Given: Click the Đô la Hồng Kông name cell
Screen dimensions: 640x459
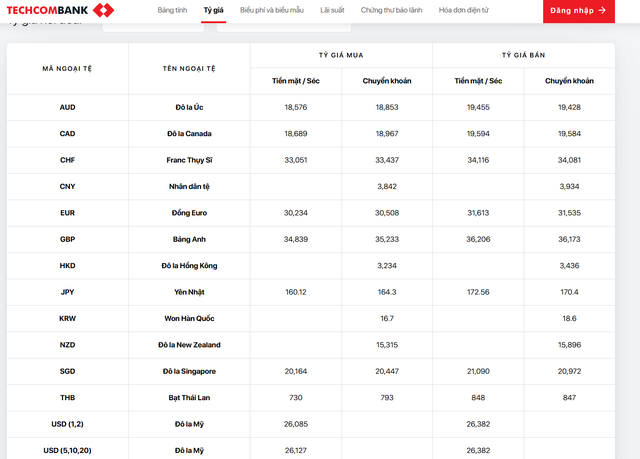Looking at the screenshot, I should coord(189,266).
